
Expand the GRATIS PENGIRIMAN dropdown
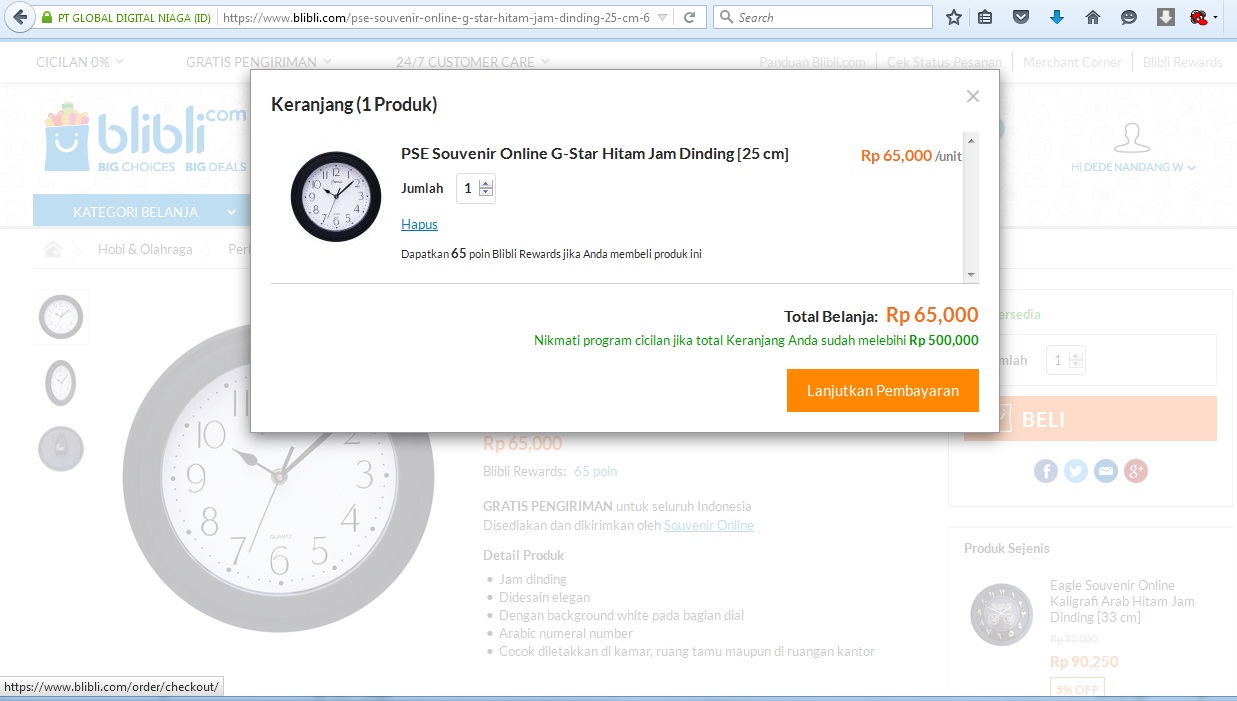[x=258, y=62]
